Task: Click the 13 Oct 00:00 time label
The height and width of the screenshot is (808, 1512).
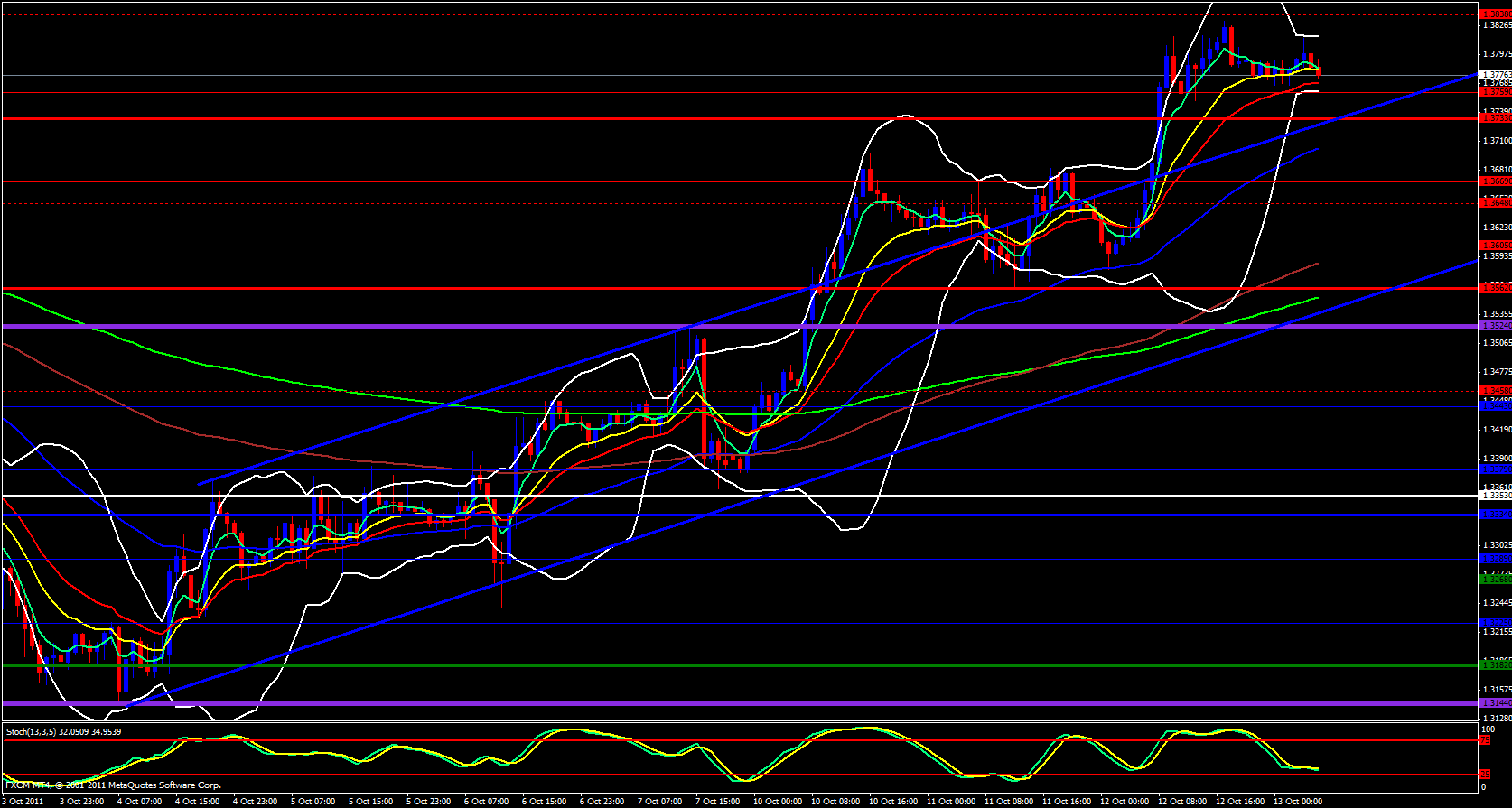Action: 1297,801
